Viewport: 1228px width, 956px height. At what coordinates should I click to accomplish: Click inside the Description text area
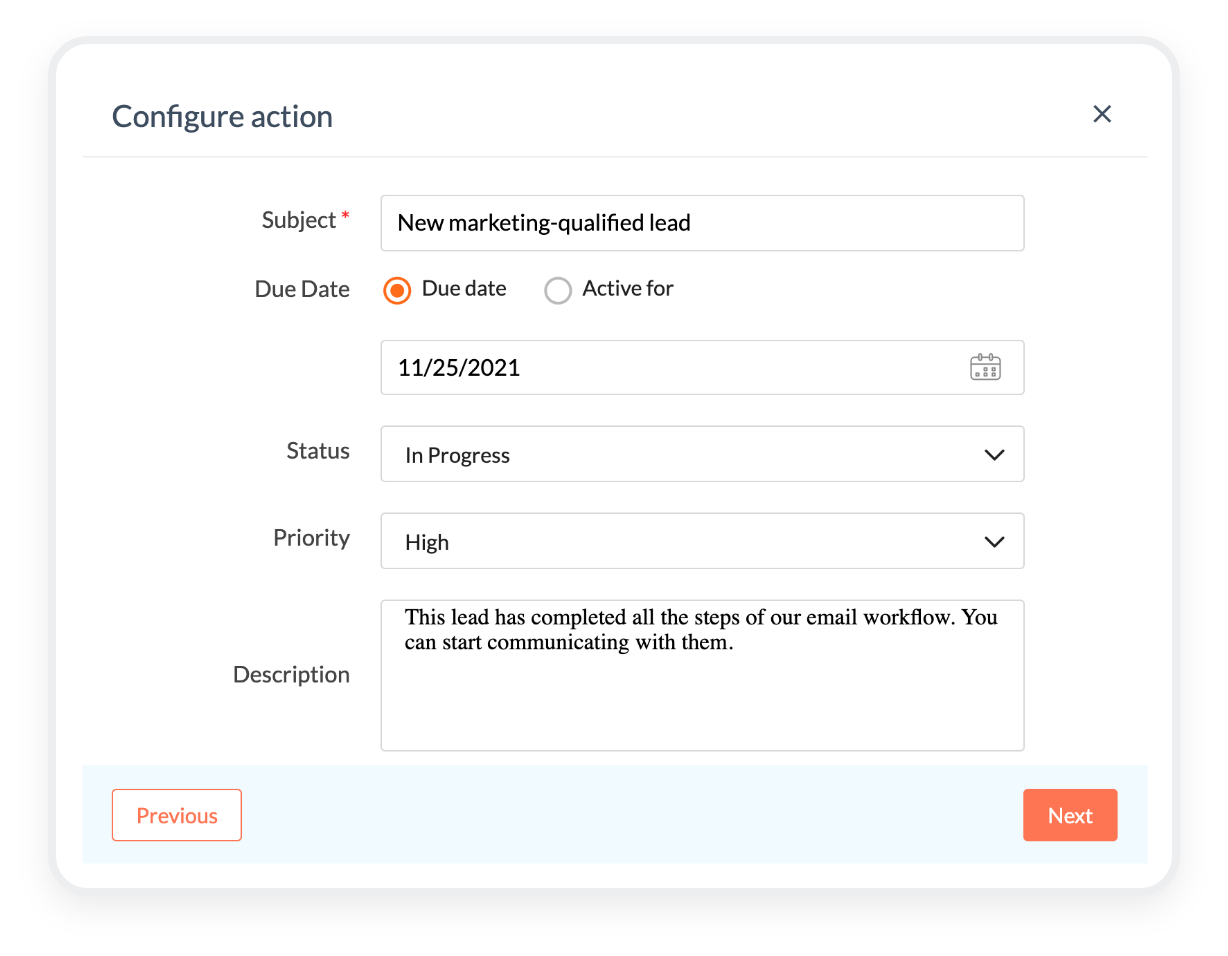coord(702,675)
